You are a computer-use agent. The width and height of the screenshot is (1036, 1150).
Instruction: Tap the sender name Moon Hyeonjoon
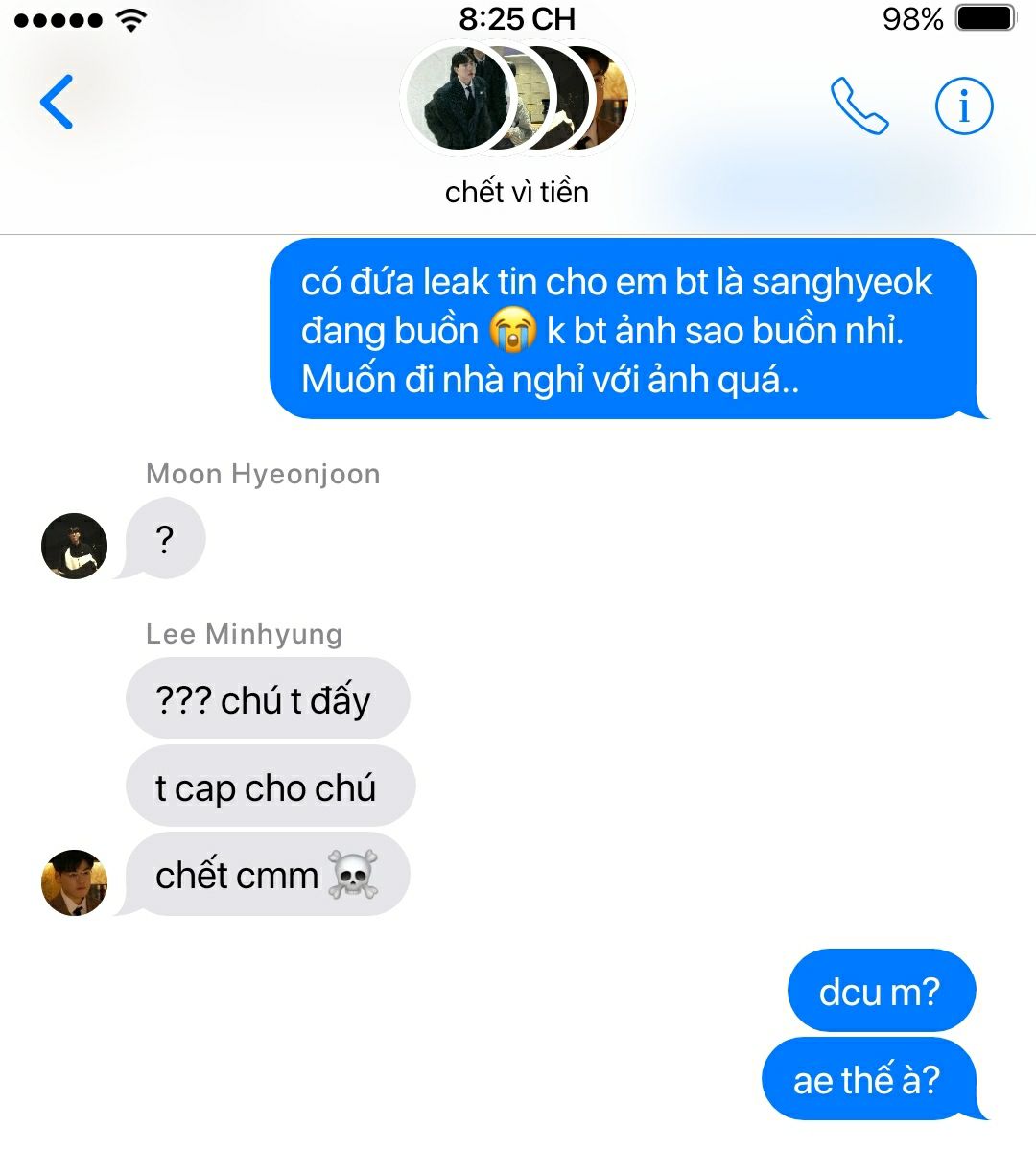click(x=263, y=474)
